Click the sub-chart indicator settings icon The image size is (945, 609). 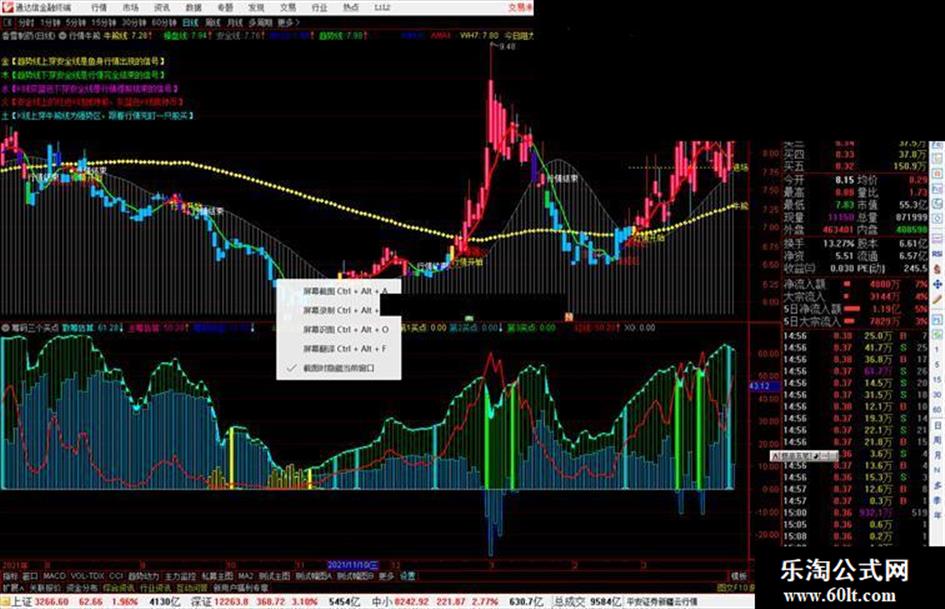point(5,328)
